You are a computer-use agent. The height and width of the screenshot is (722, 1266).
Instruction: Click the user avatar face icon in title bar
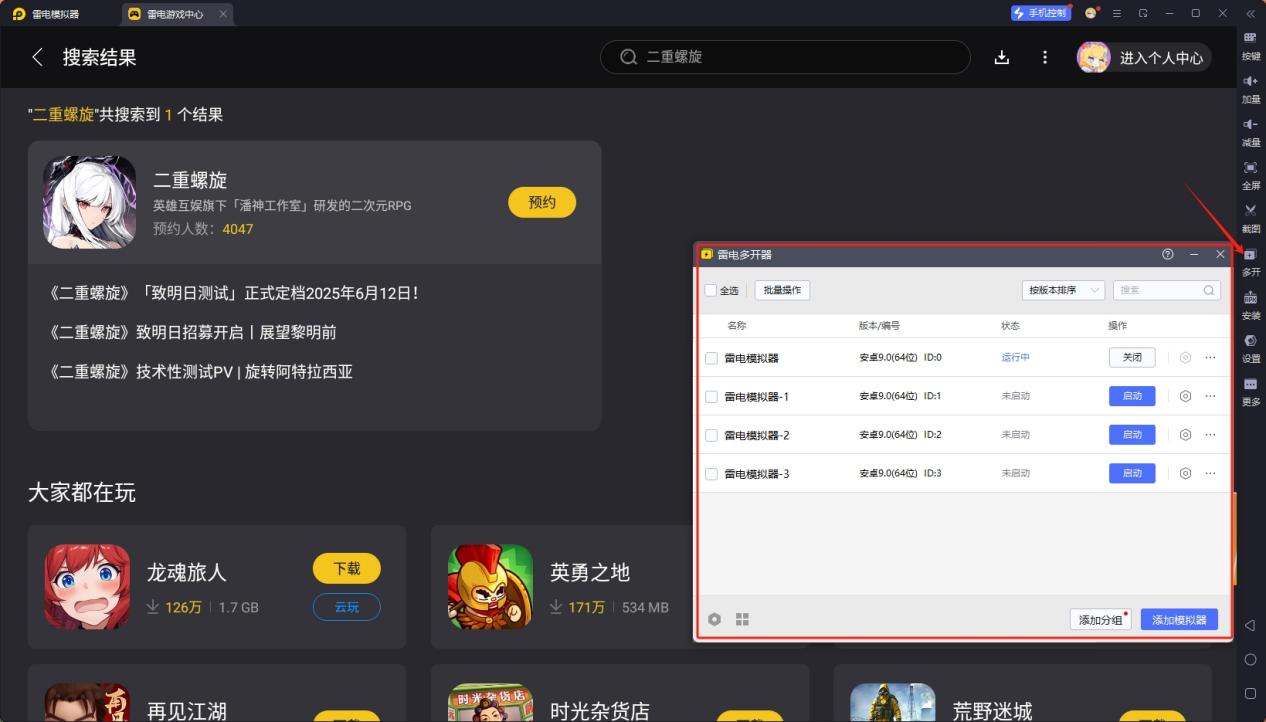tap(1091, 13)
